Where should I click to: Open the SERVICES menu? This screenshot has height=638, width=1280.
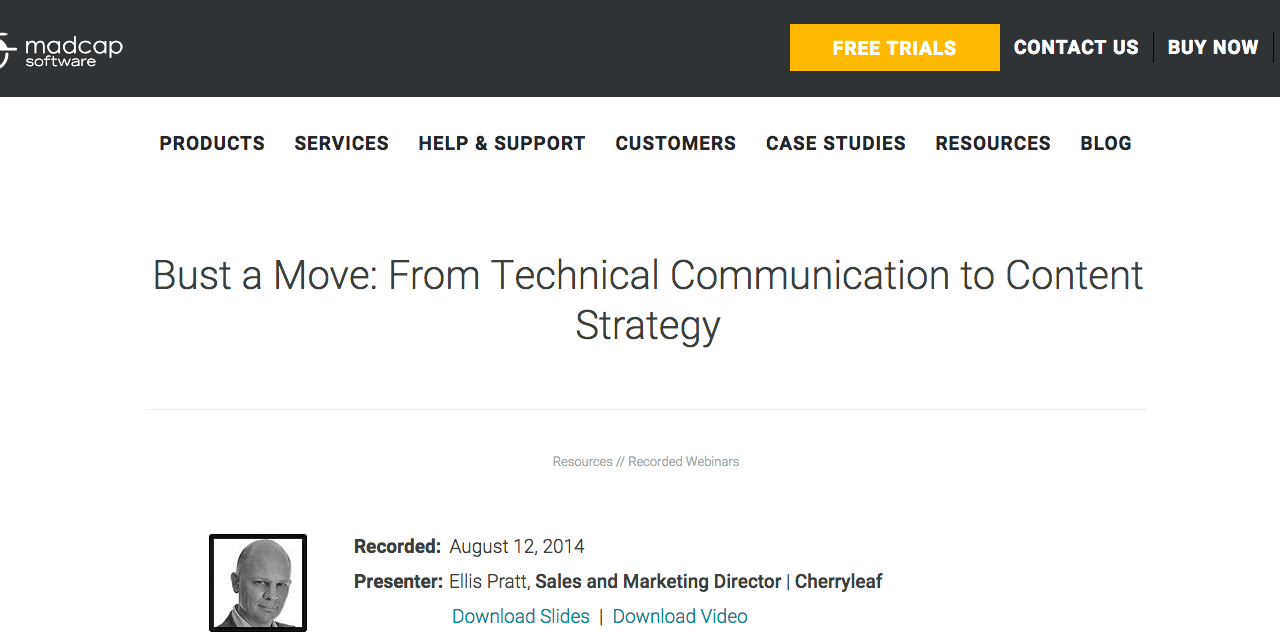[x=341, y=144]
